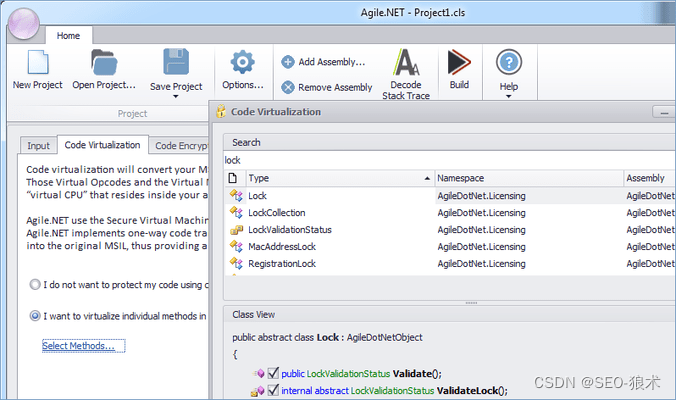Image resolution: width=676 pixels, height=400 pixels.
Task: Toggle the Validate() method checkbox
Action: (x=273, y=373)
